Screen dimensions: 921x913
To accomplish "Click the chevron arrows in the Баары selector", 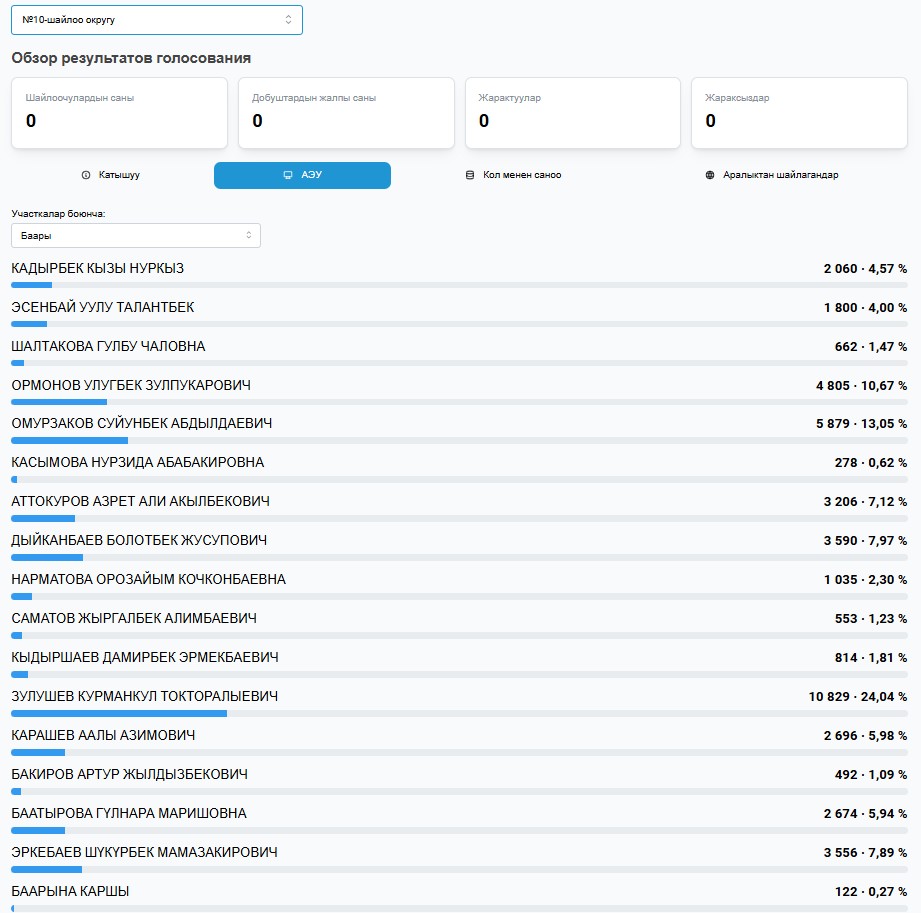I will [249, 236].
